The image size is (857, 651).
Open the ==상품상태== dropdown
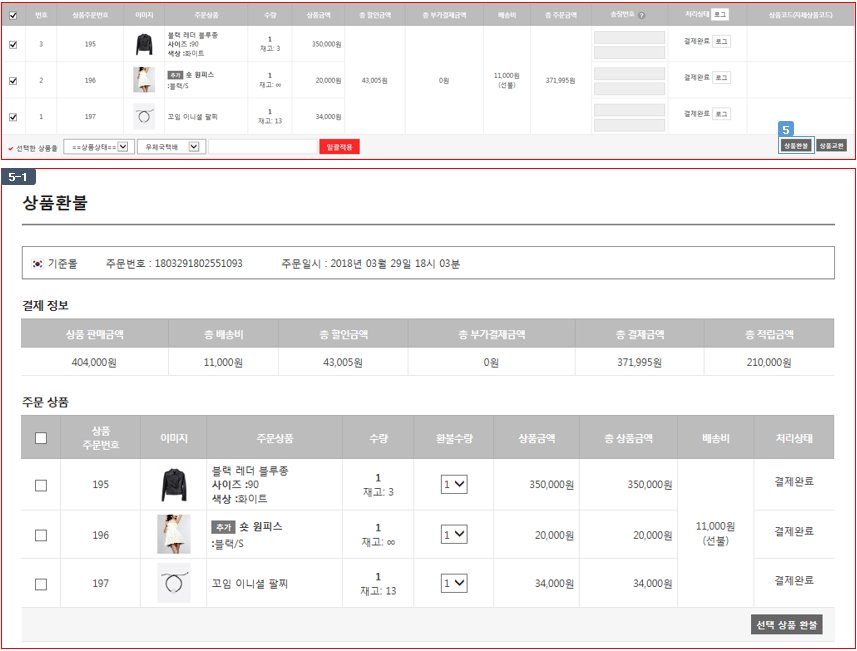coord(99,147)
